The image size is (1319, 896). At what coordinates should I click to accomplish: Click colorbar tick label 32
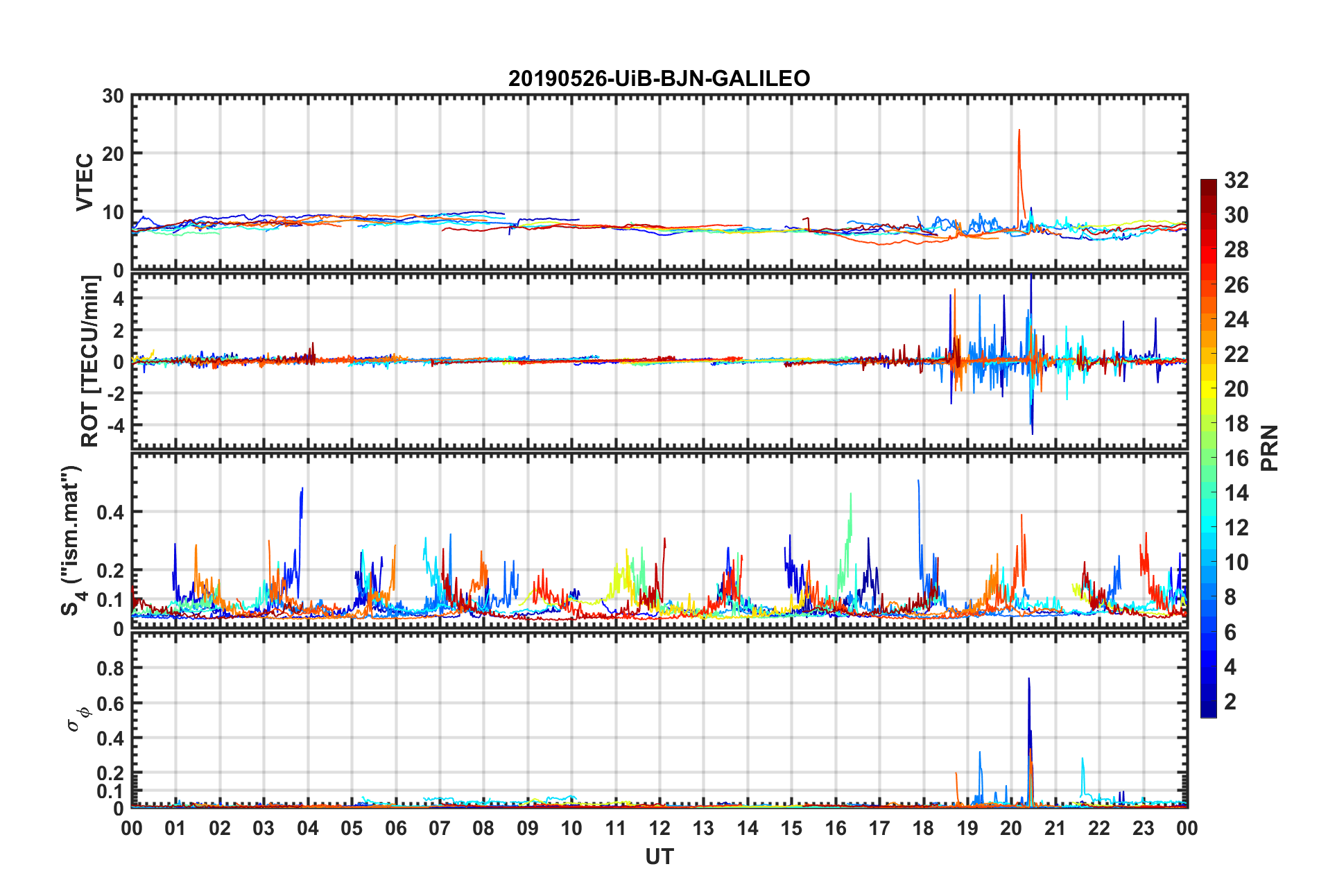coord(1236,180)
